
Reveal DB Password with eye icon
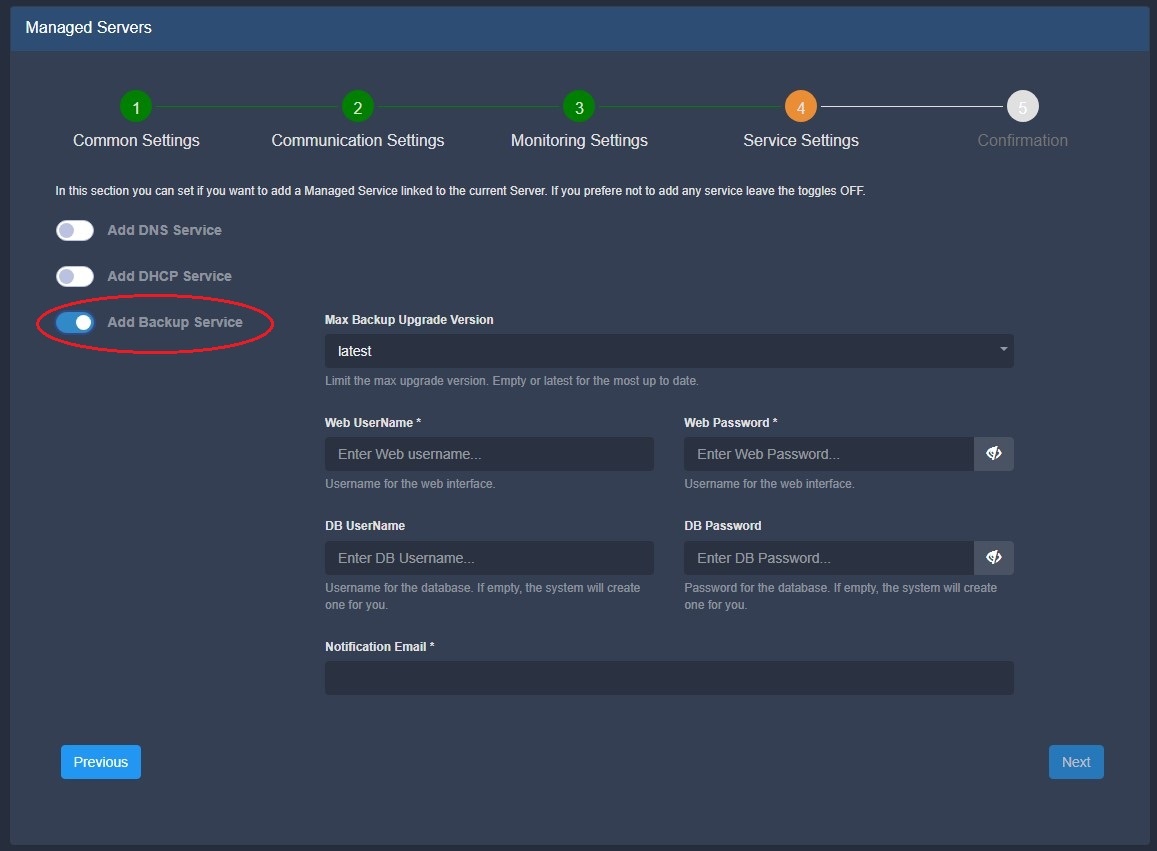point(993,558)
